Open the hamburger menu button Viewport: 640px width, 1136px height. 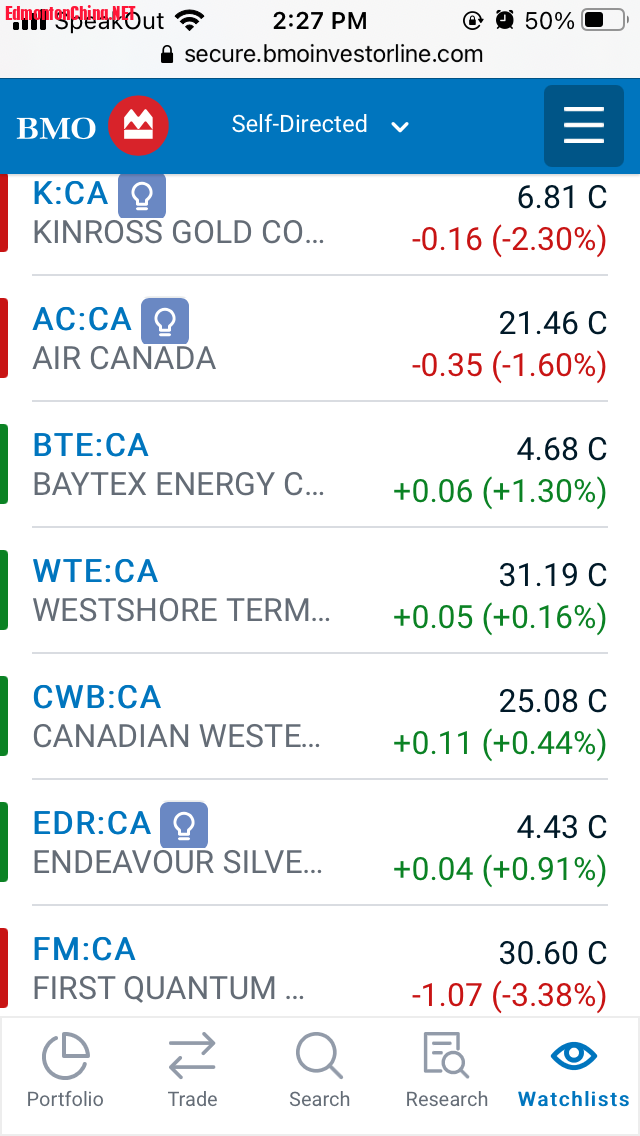pyautogui.click(x=583, y=126)
